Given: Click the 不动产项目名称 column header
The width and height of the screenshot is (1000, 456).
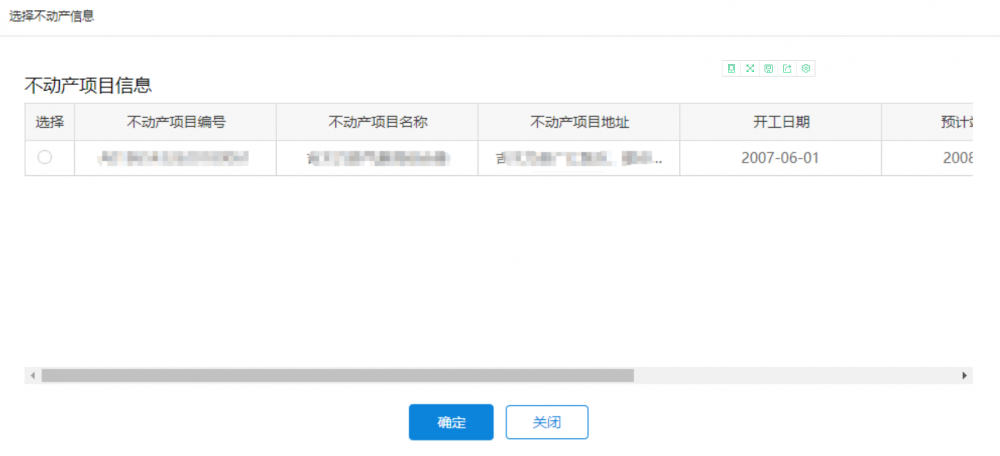Looking at the screenshot, I should coord(377,123).
